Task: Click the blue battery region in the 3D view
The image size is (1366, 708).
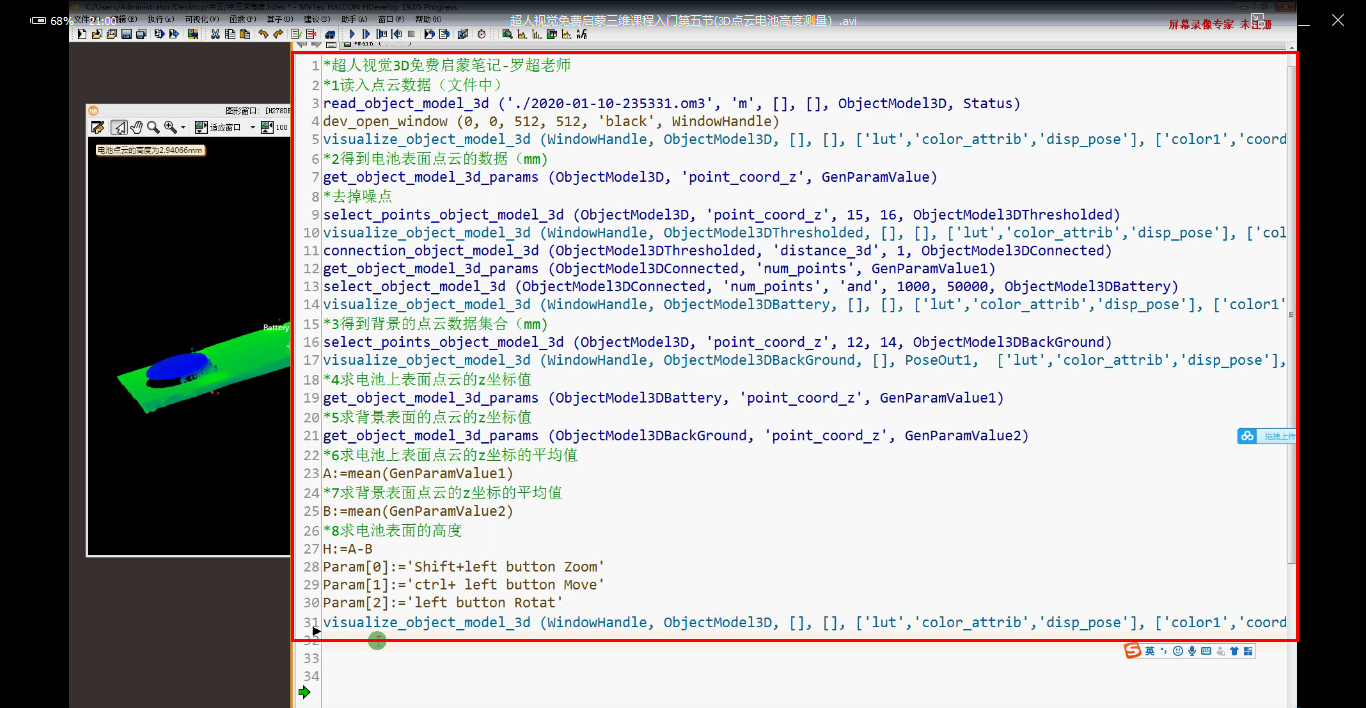Action: 178,367
